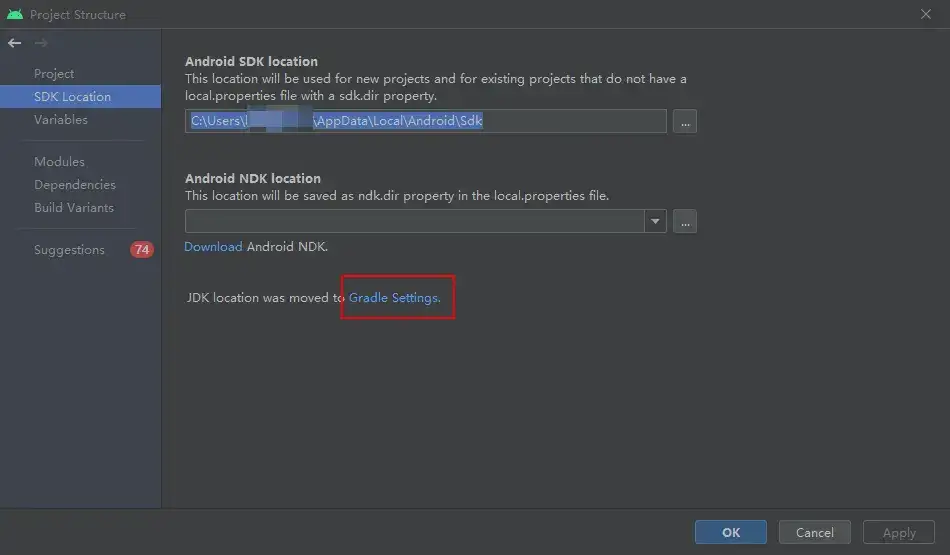Viewport: 950px width, 555px height.
Task: Open the Suggestions section
Action: (x=69, y=250)
